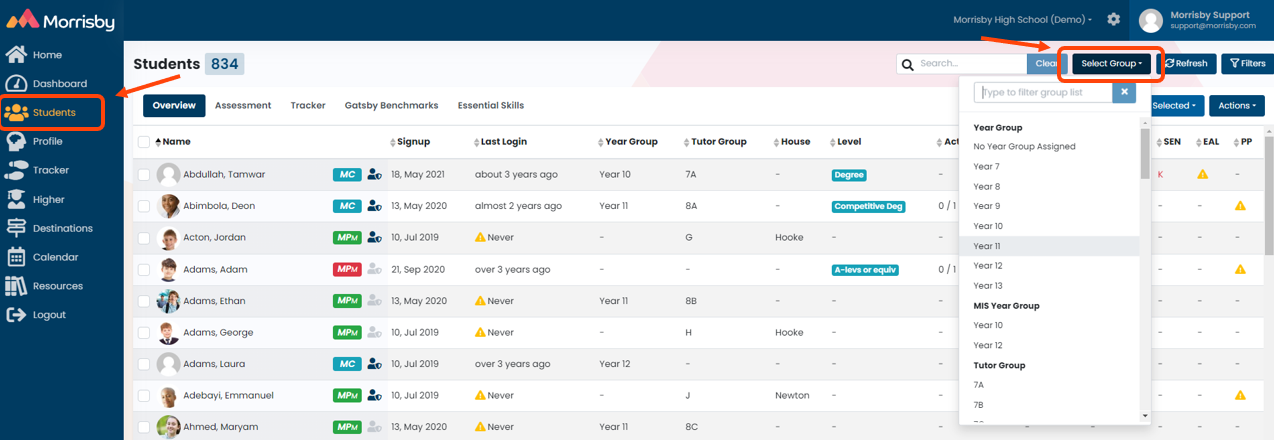This screenshot has height=440, width=1274.
Task: Open the Actions dropdown
Action: tap(1237, 106)
